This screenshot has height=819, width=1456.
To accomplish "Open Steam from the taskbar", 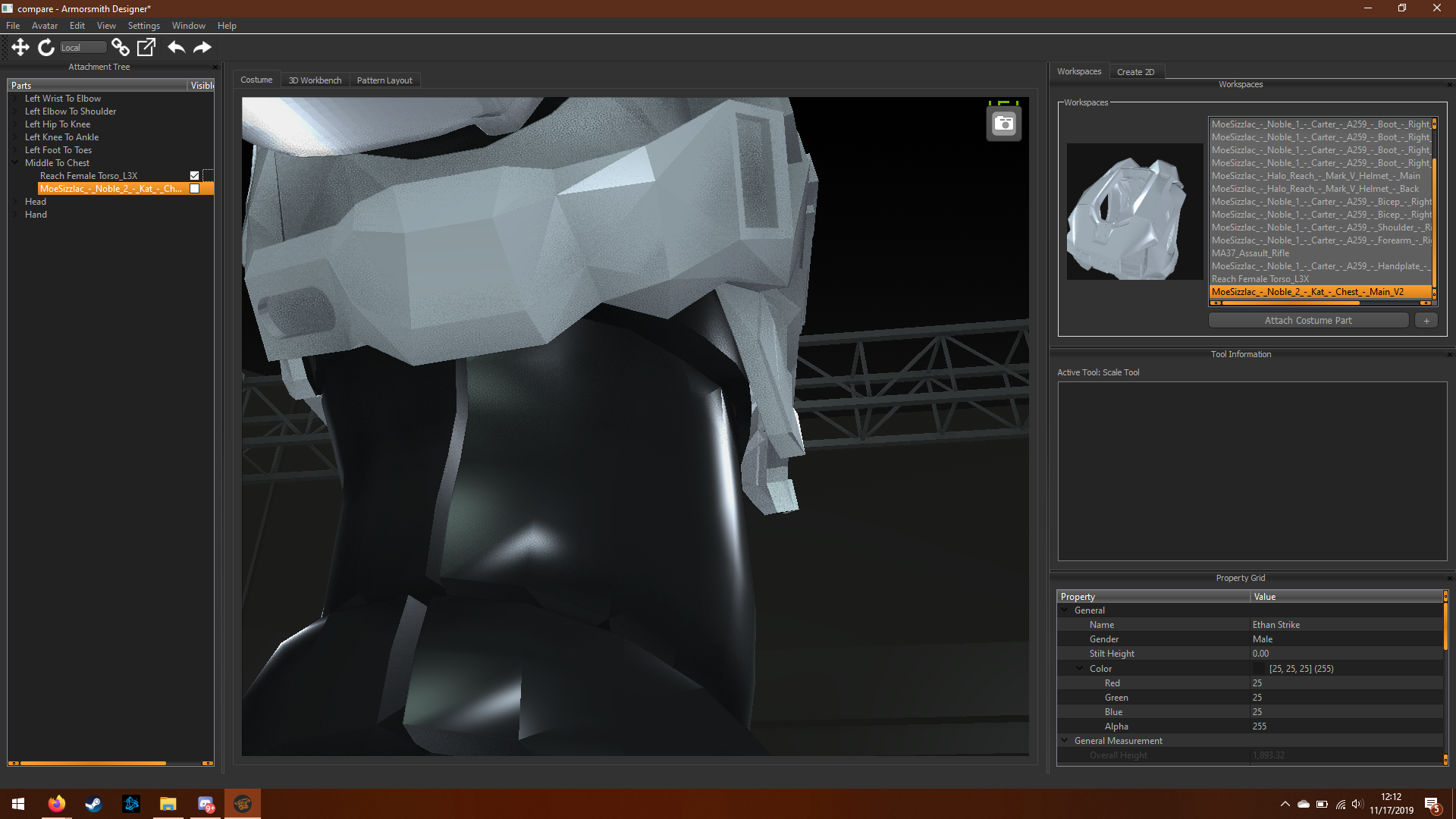I will pos(93,804).
